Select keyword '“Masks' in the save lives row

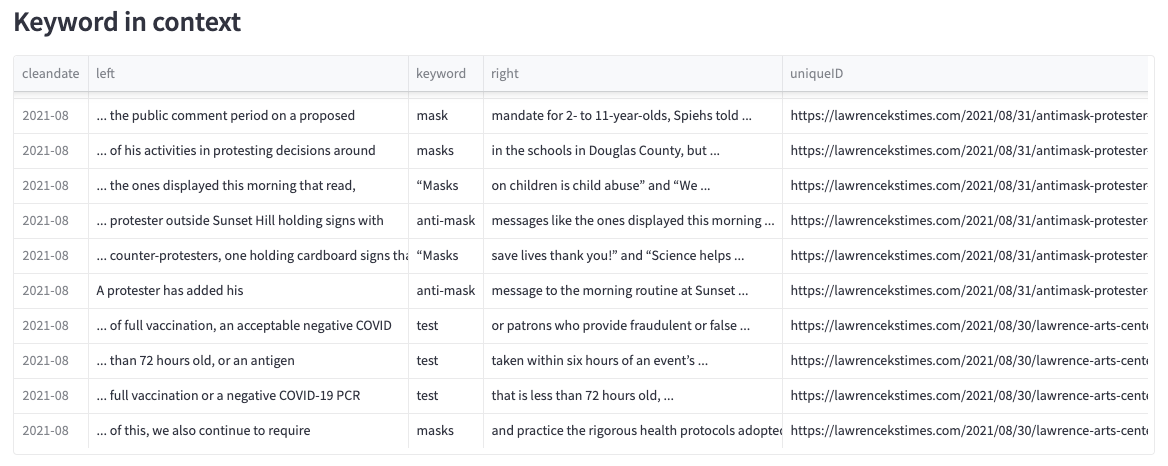click(445, 255)
